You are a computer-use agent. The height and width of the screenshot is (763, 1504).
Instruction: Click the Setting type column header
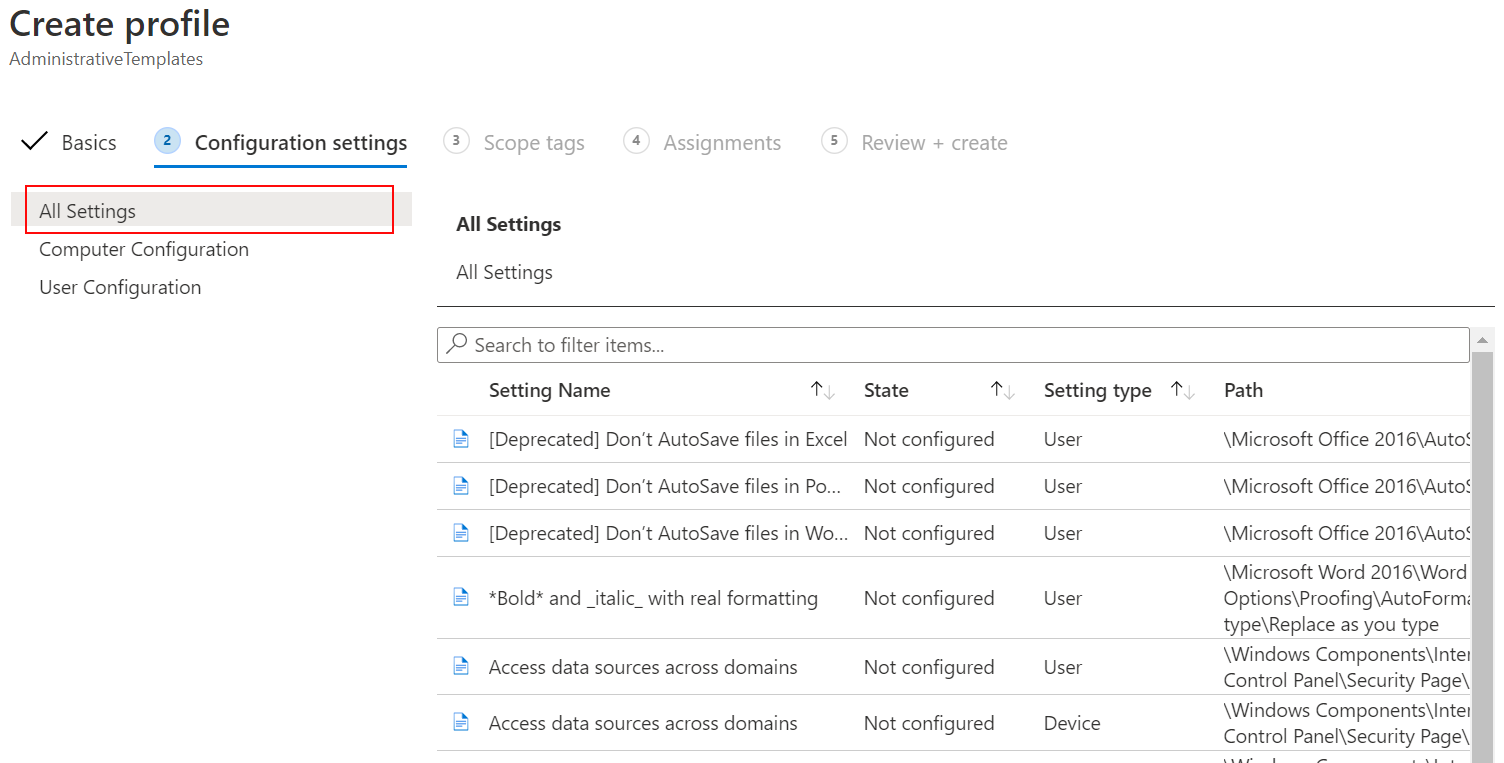point(1097,391)
